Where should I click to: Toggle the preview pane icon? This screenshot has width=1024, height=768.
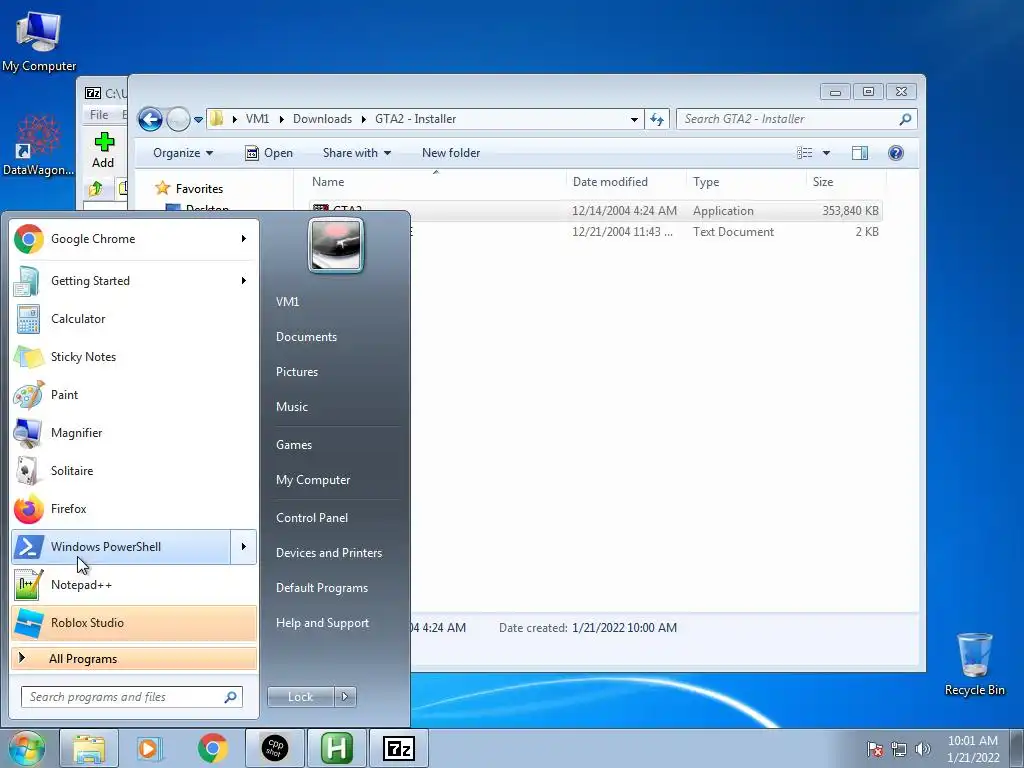[x=860, y=153]
